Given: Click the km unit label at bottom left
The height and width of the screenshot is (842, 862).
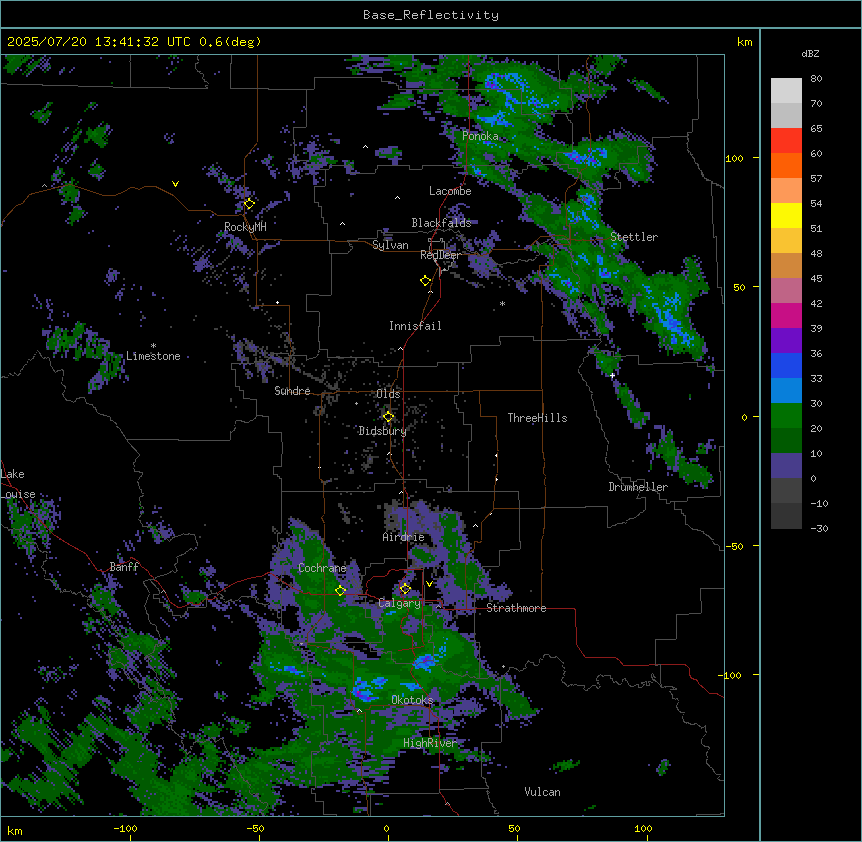Looking at the screenshot, I should (15, 830).
